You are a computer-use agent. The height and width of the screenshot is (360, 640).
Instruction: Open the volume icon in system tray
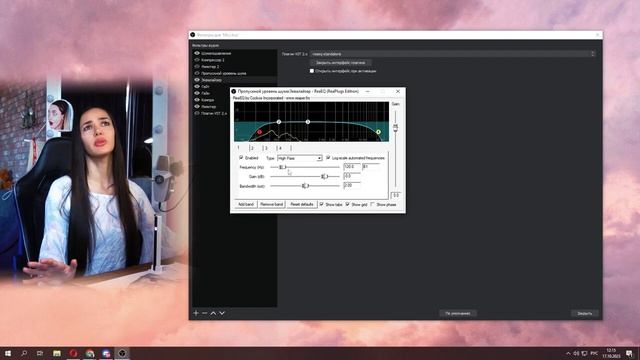[x=576, y=353]
